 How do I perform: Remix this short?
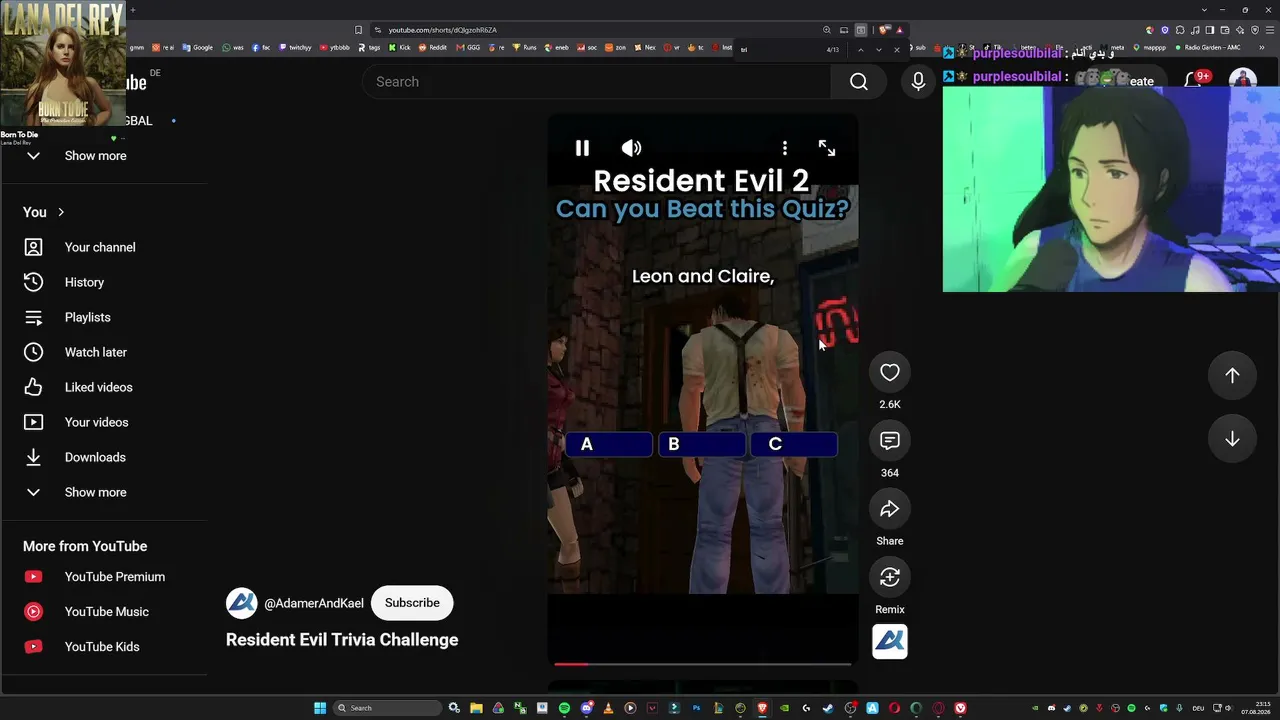pyautogui.click(x=890, y=578)
